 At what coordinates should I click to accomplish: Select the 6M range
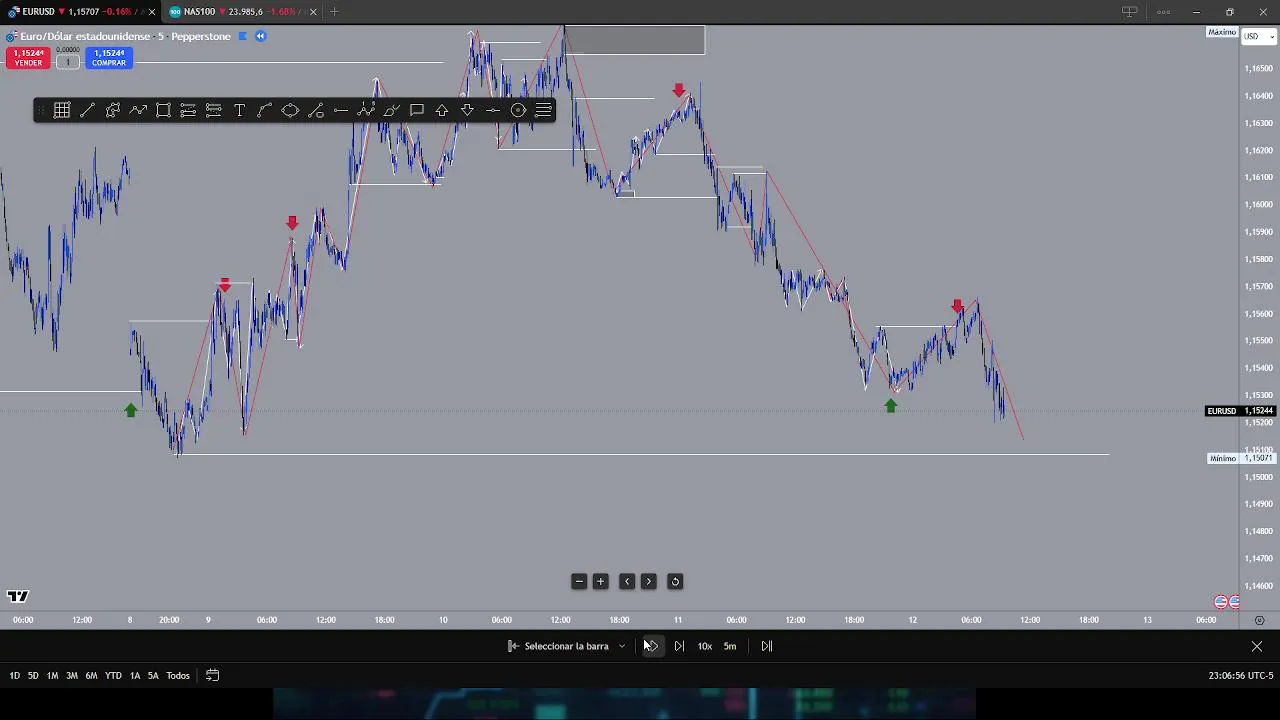click(x=91, y=676)
